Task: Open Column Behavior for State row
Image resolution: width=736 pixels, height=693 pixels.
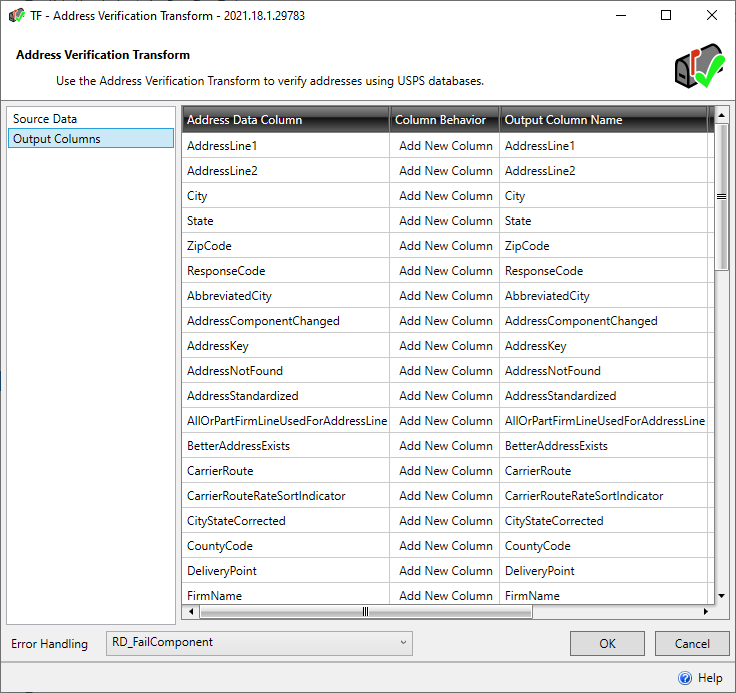Action: pos(445,221)
